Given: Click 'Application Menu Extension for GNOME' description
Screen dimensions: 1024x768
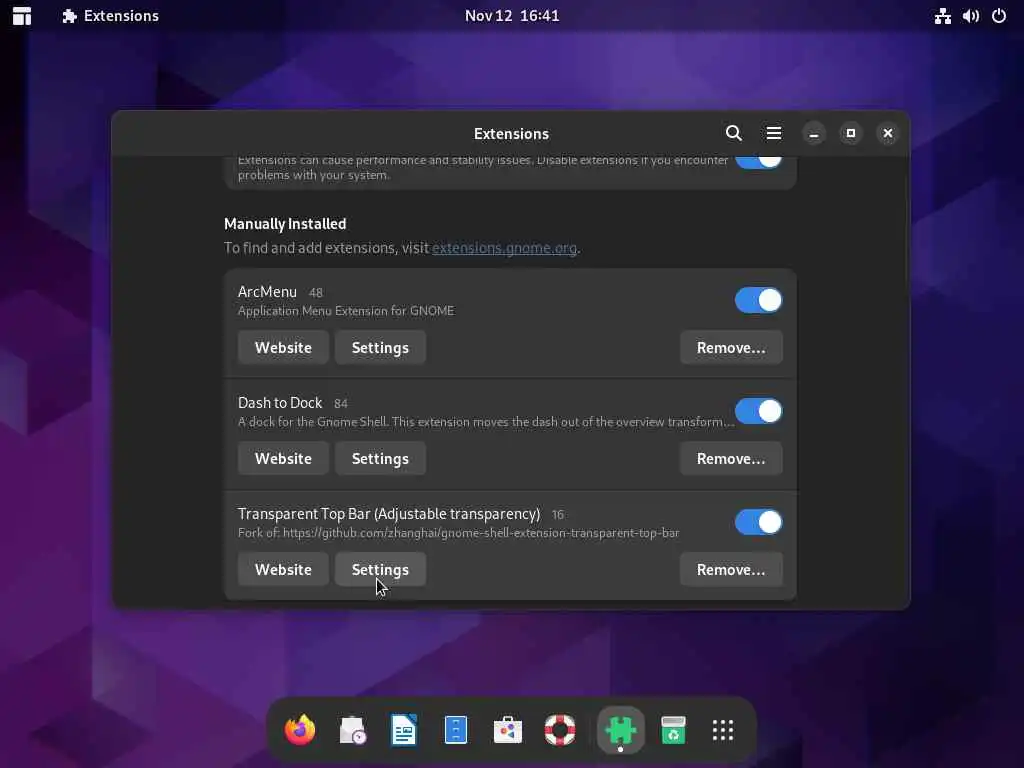Looking at the screenshot, I should click(345, 311).
